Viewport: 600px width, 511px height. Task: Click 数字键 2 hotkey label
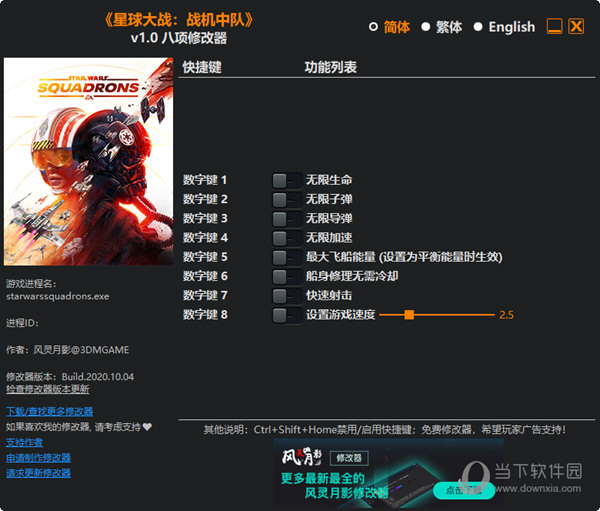205,199
